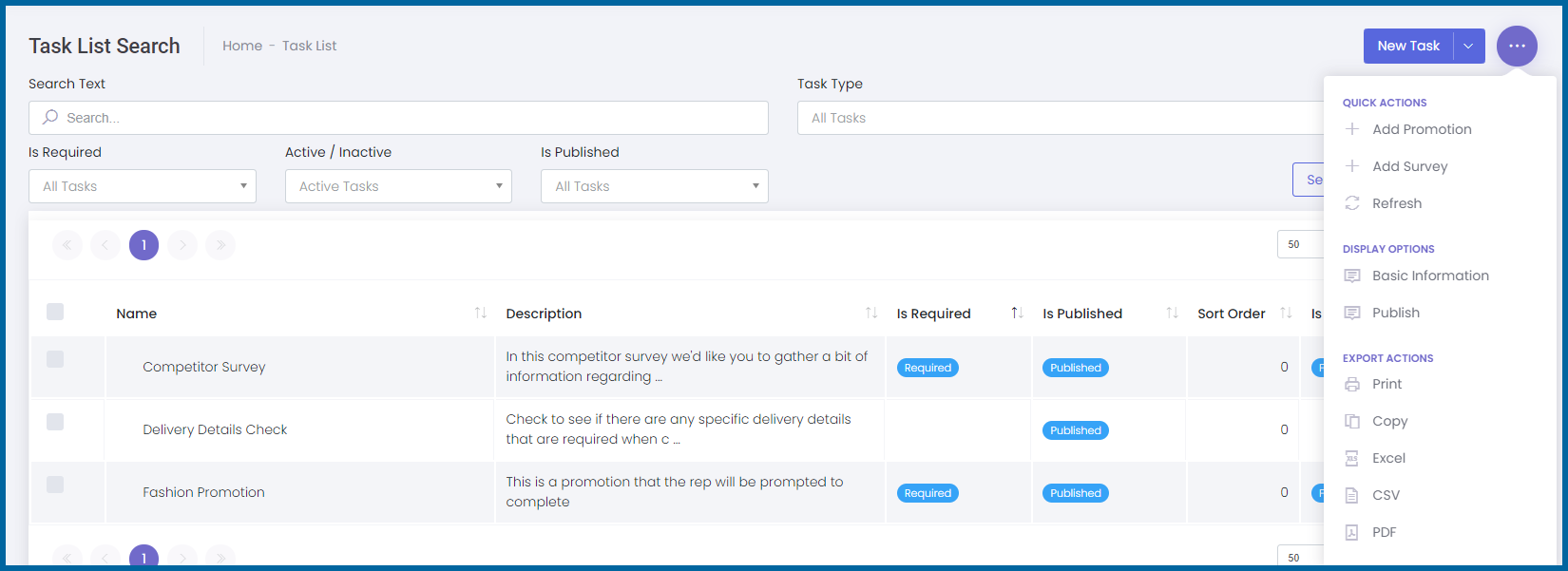Choose Basic Information display option
Viewport: 1568px width, 571px height.
point(1430,276)
